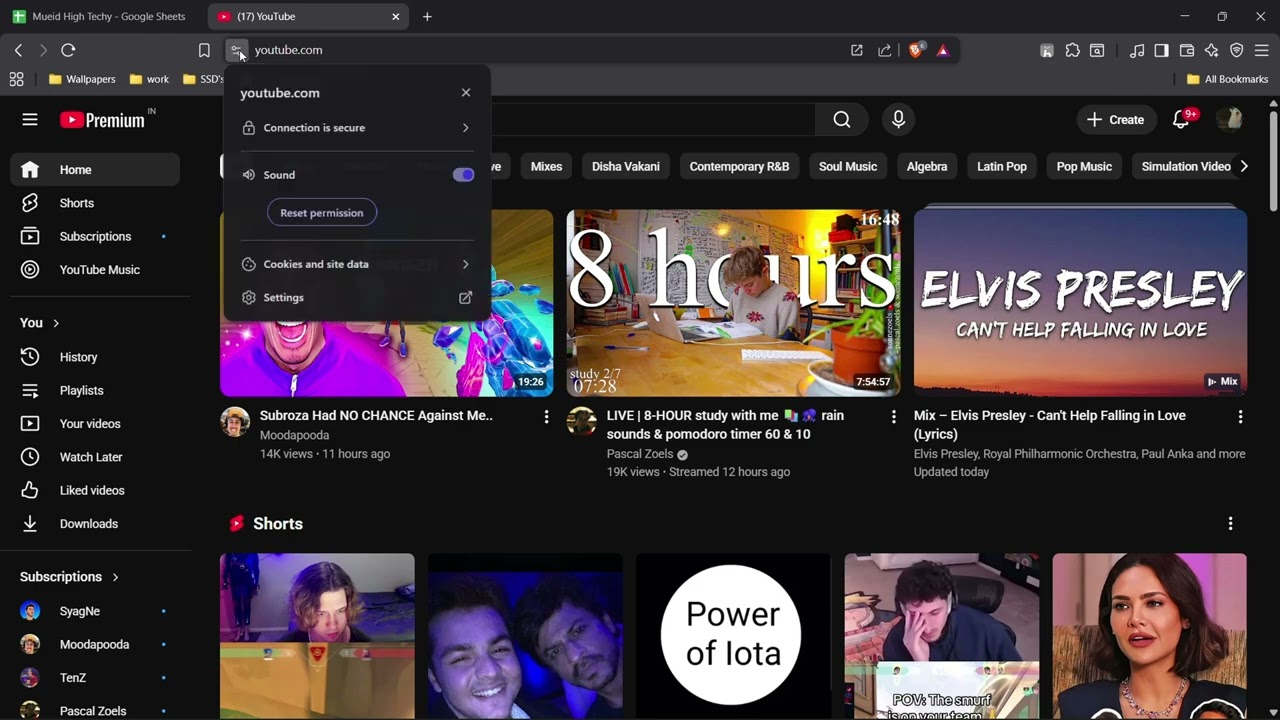Select Pop Music chip
1280x720 pixels.
pos(1084,167)
